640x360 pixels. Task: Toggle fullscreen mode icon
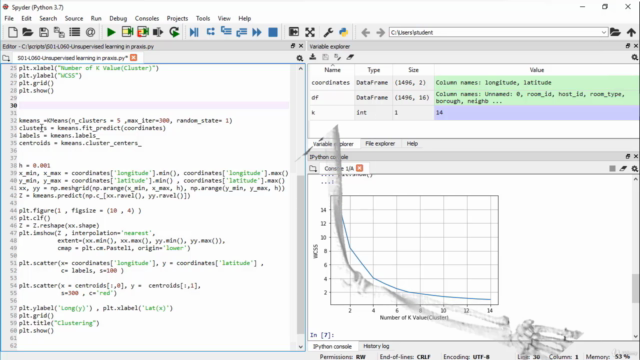310,32
